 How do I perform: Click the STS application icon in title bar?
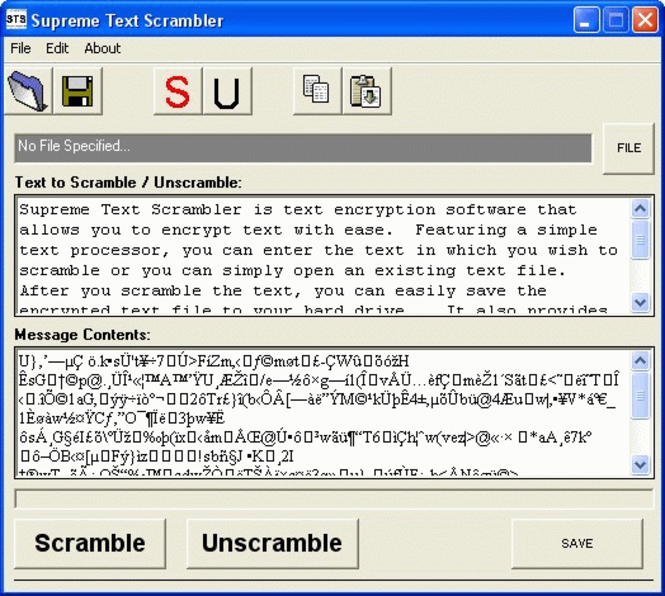click(x=16, y=20)
